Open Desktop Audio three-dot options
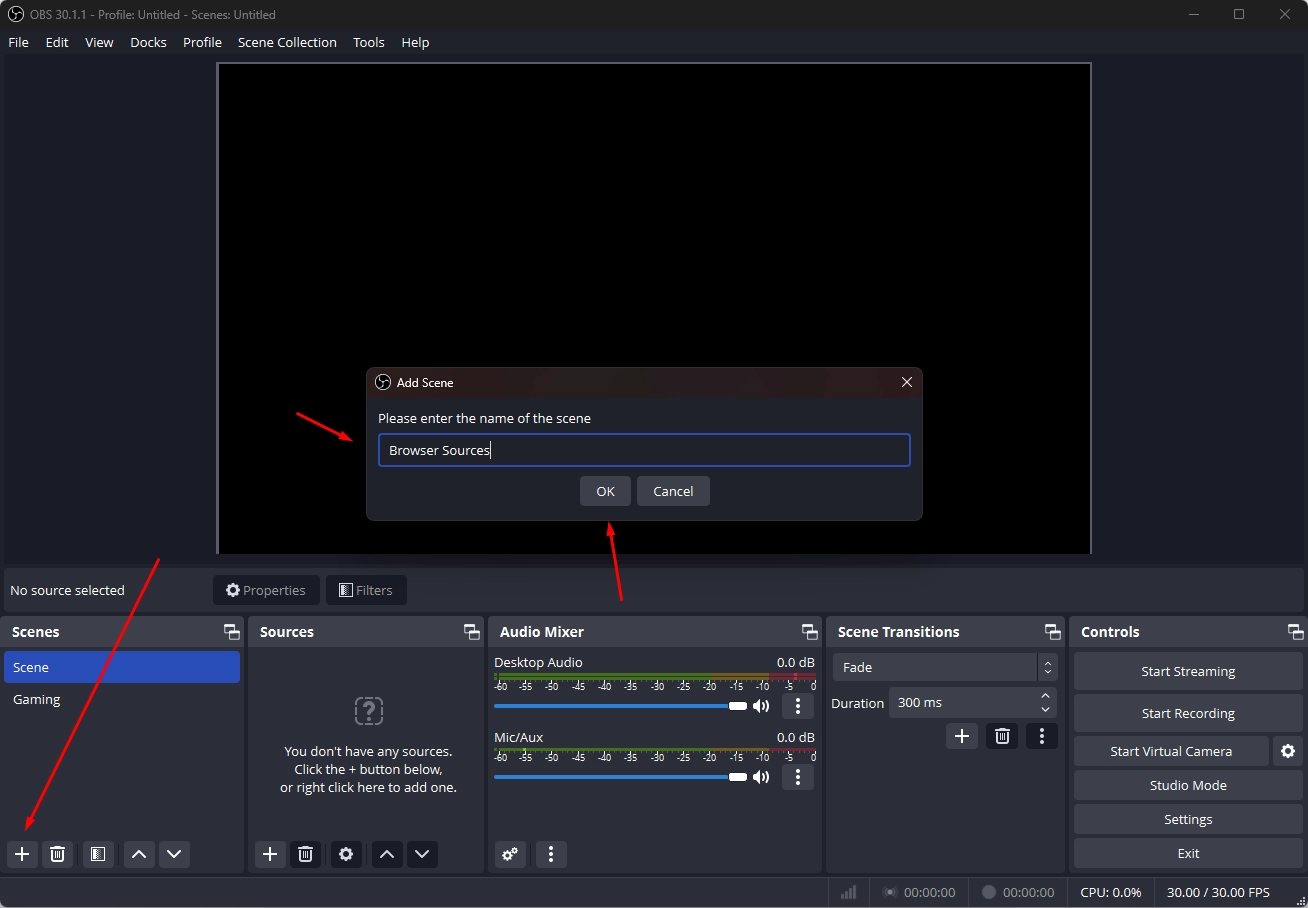Image resolution: width=1308 pixels, height=908 pixels. (797, 706)
